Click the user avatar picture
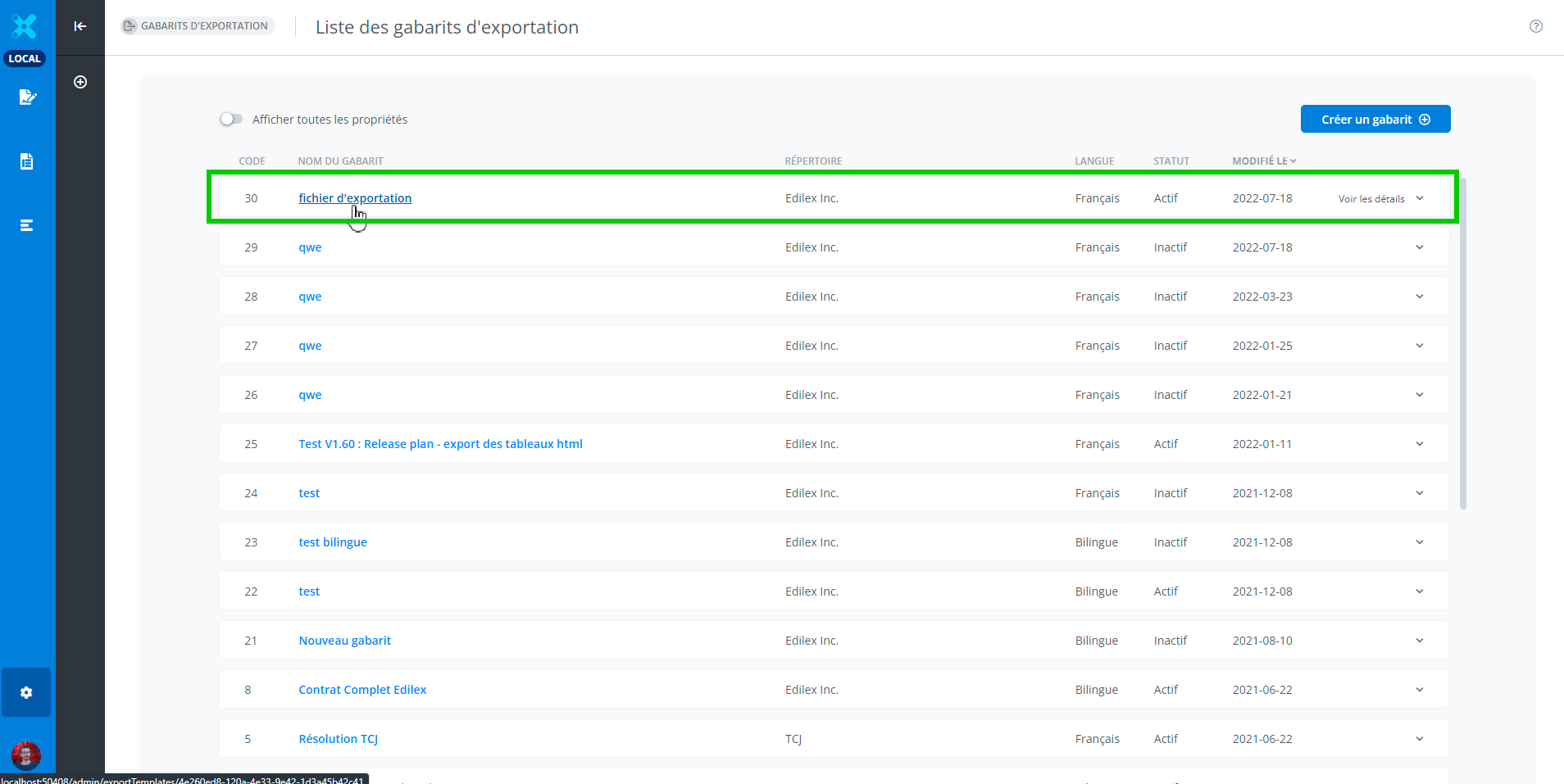Screen dimensions: 1564x784 (26, 755)
